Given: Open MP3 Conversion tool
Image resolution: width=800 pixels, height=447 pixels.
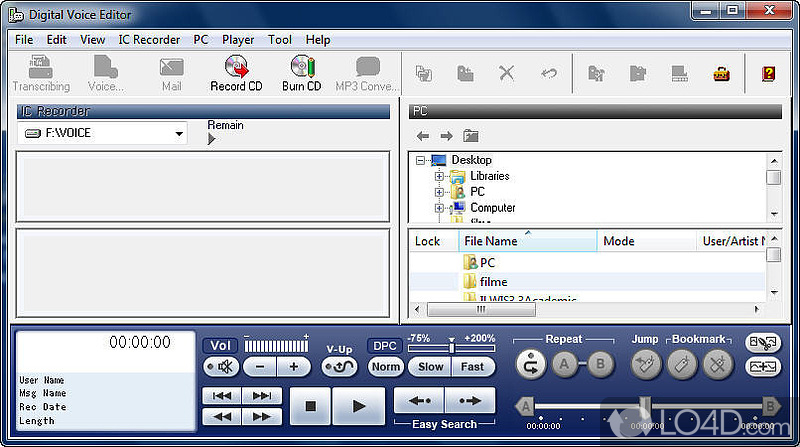Looking at the screenshot, I should [366, 74].
